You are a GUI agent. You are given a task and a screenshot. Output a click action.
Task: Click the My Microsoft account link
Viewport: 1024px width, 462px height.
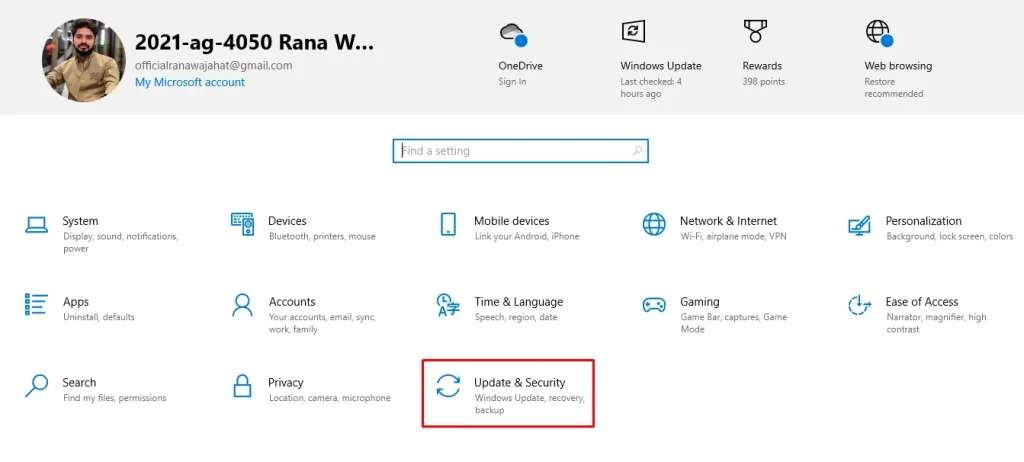point(190,82)
